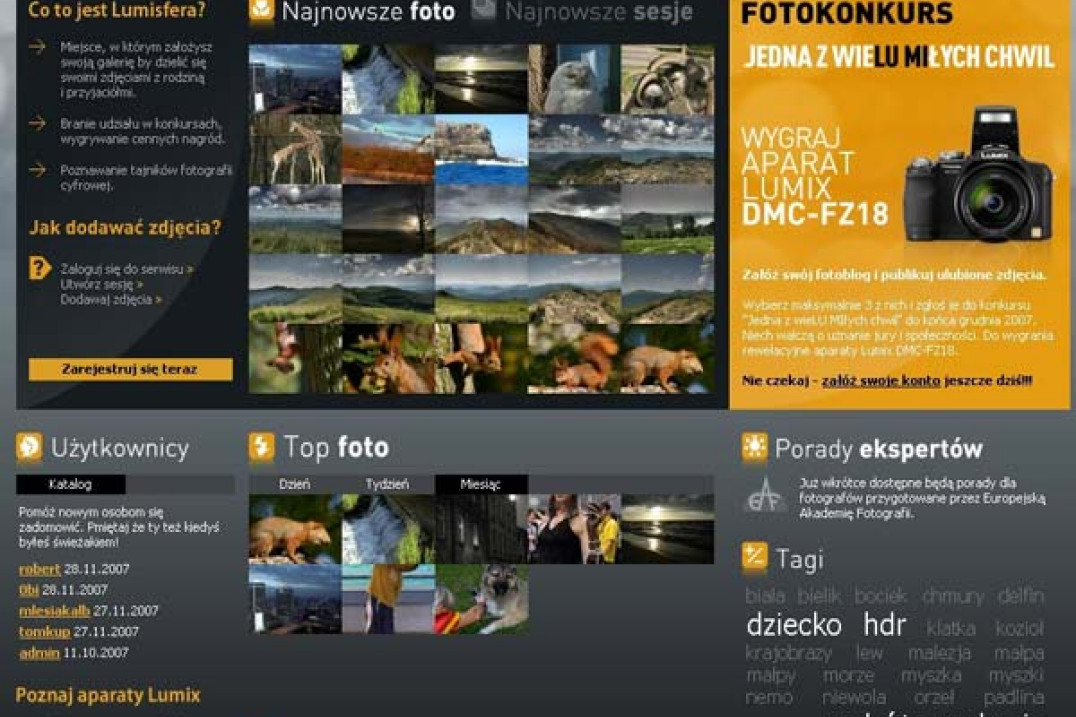Select the Dzień tab in Top foto
The height and width of the screenshot is (717, 1076).
click(294, 484)
